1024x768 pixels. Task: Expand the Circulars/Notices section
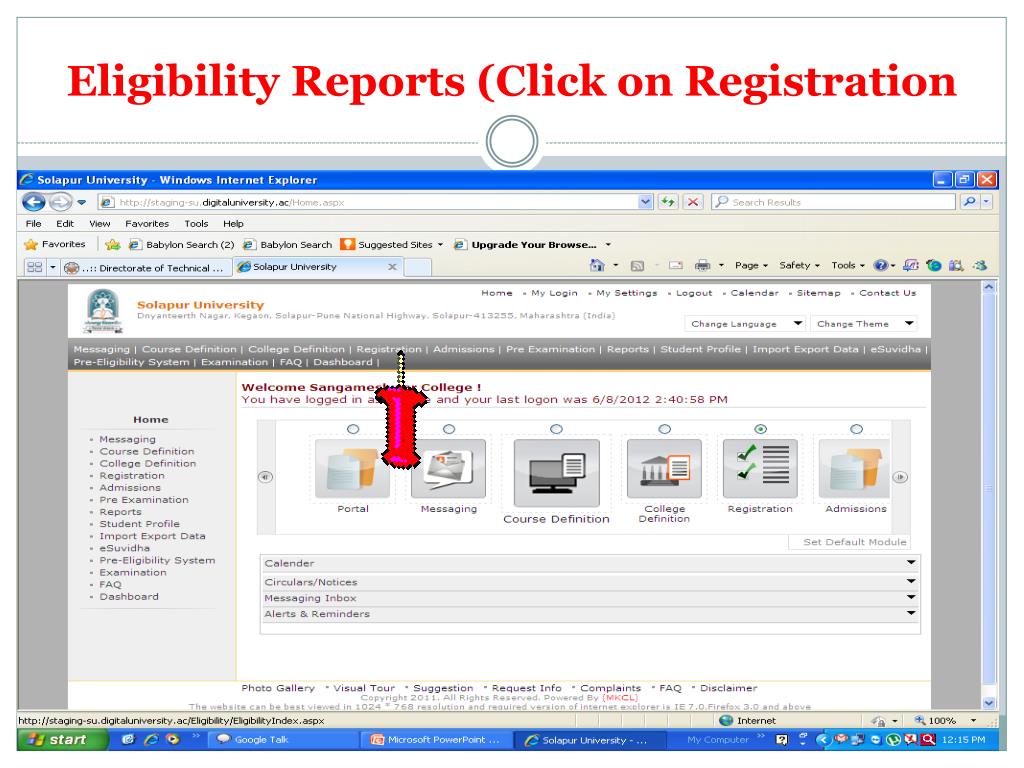[590, 582]
